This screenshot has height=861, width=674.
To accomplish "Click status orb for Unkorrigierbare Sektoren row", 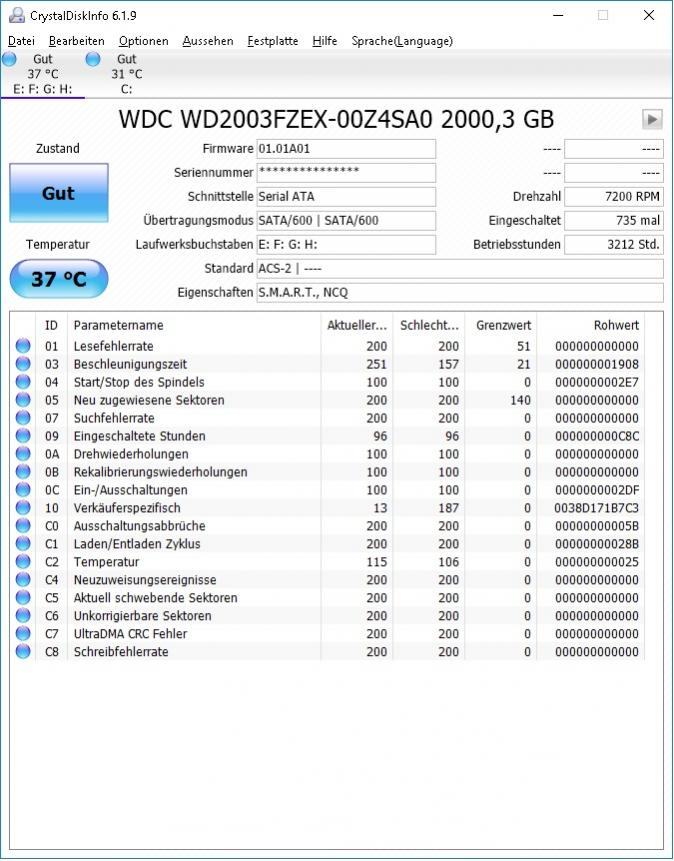I will click(x=23, y=616).
